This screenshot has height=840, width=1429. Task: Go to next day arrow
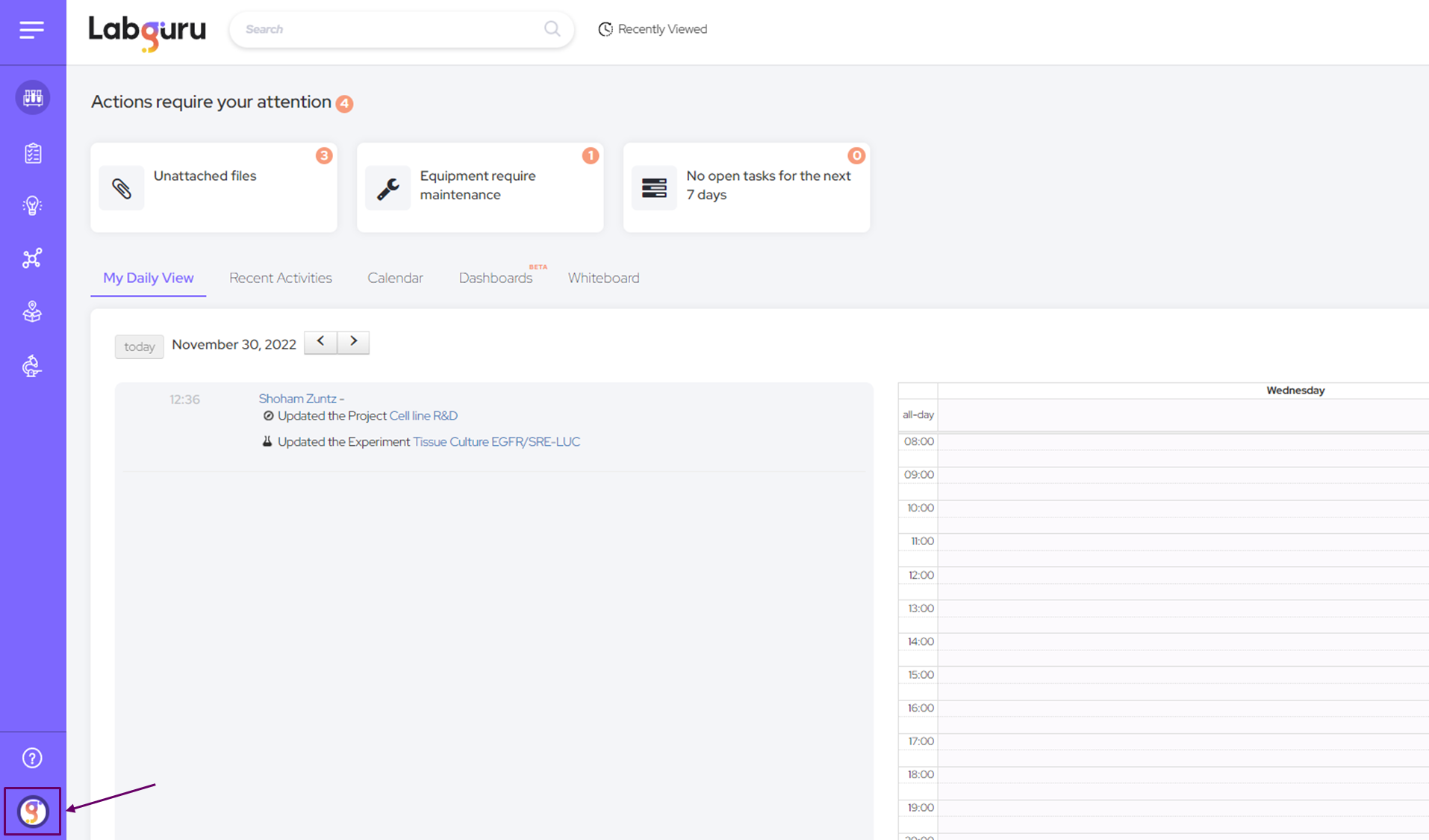tap(353, 342)
